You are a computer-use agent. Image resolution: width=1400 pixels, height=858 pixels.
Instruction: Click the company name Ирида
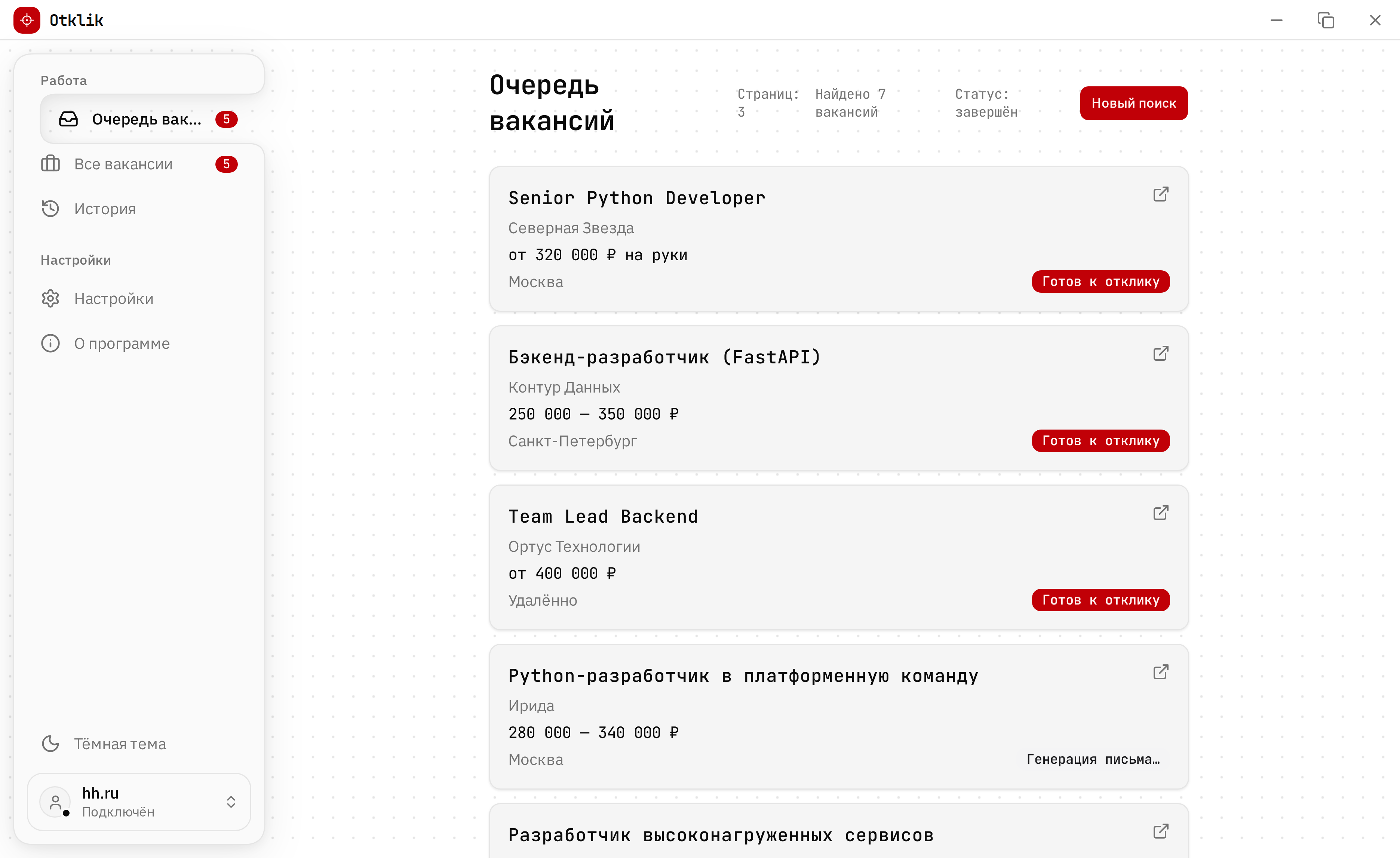tap(531, 706)
